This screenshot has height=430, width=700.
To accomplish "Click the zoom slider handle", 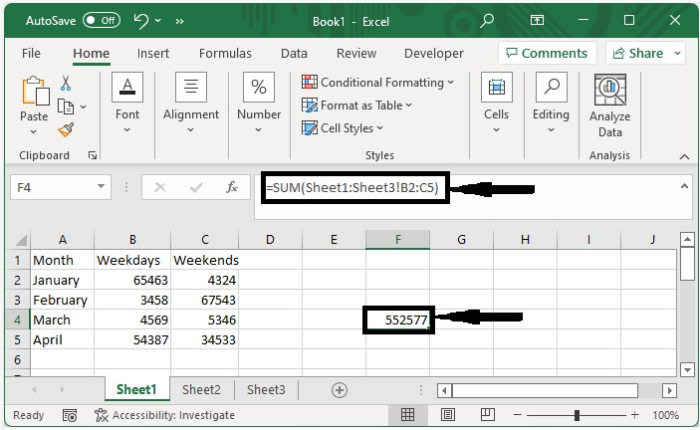I will [x=577, y=415].
